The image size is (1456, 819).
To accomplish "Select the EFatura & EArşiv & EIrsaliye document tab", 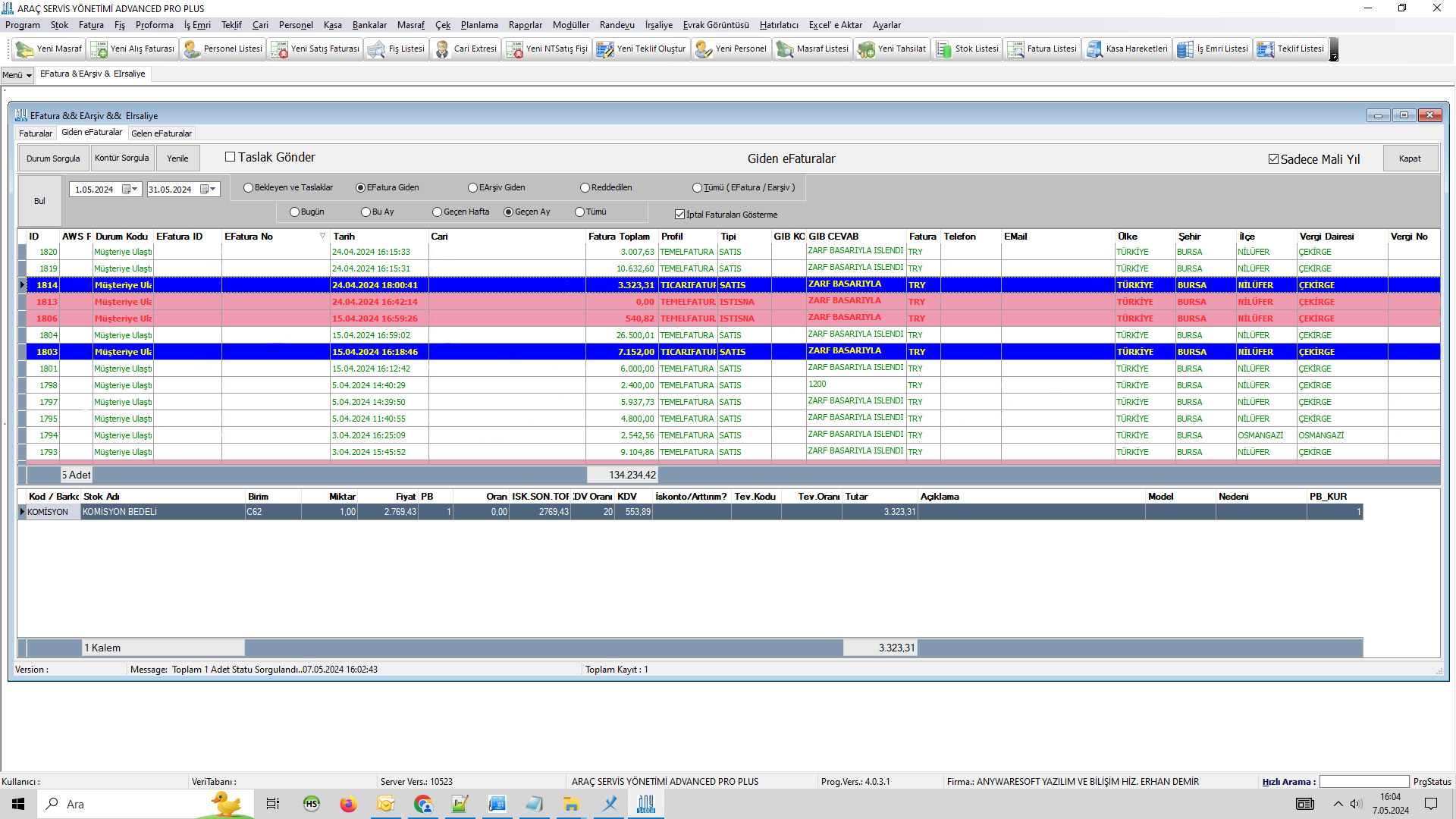I will click(x=93, y=74).
